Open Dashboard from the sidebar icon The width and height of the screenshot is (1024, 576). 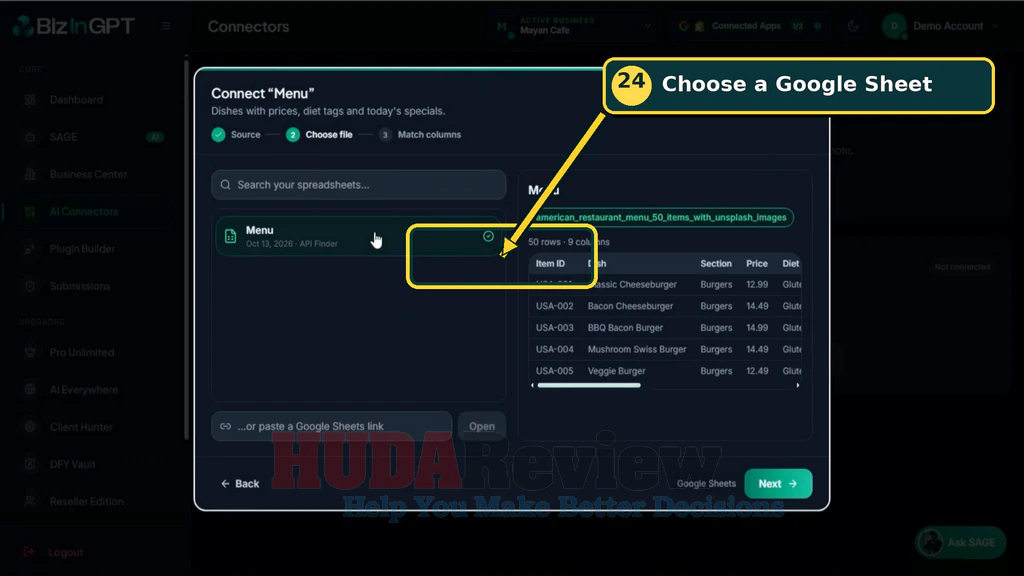[30, 100]
